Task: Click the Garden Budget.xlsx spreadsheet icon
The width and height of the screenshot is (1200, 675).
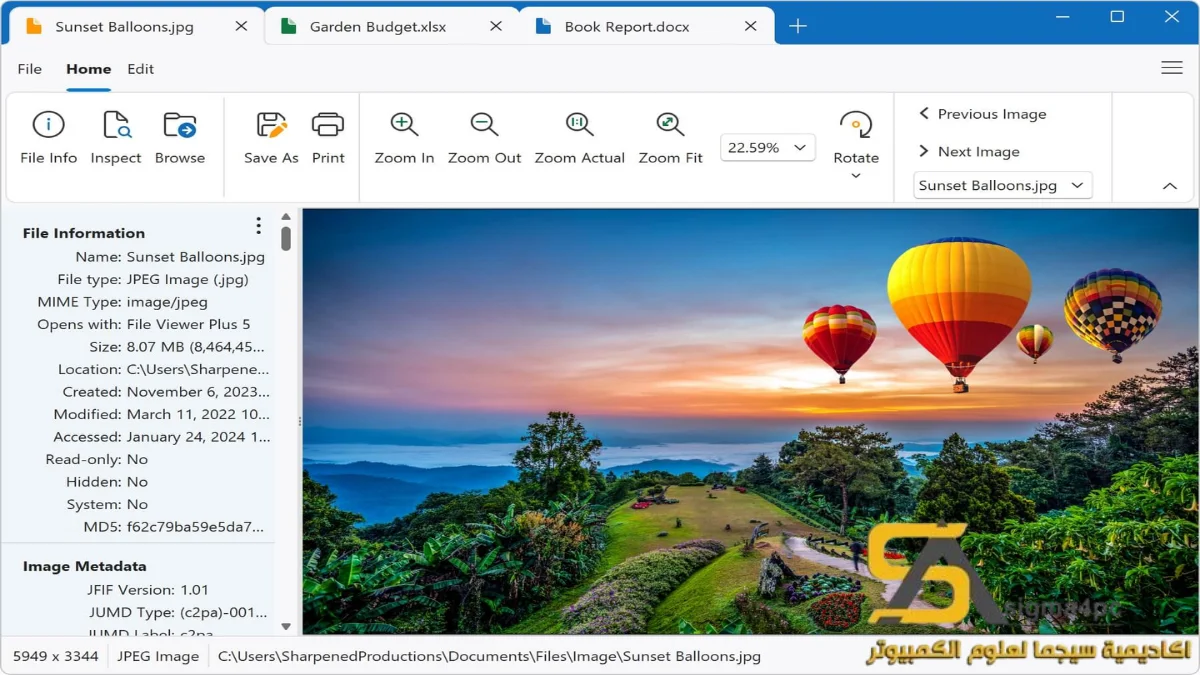Action: (x=289, y=27)
